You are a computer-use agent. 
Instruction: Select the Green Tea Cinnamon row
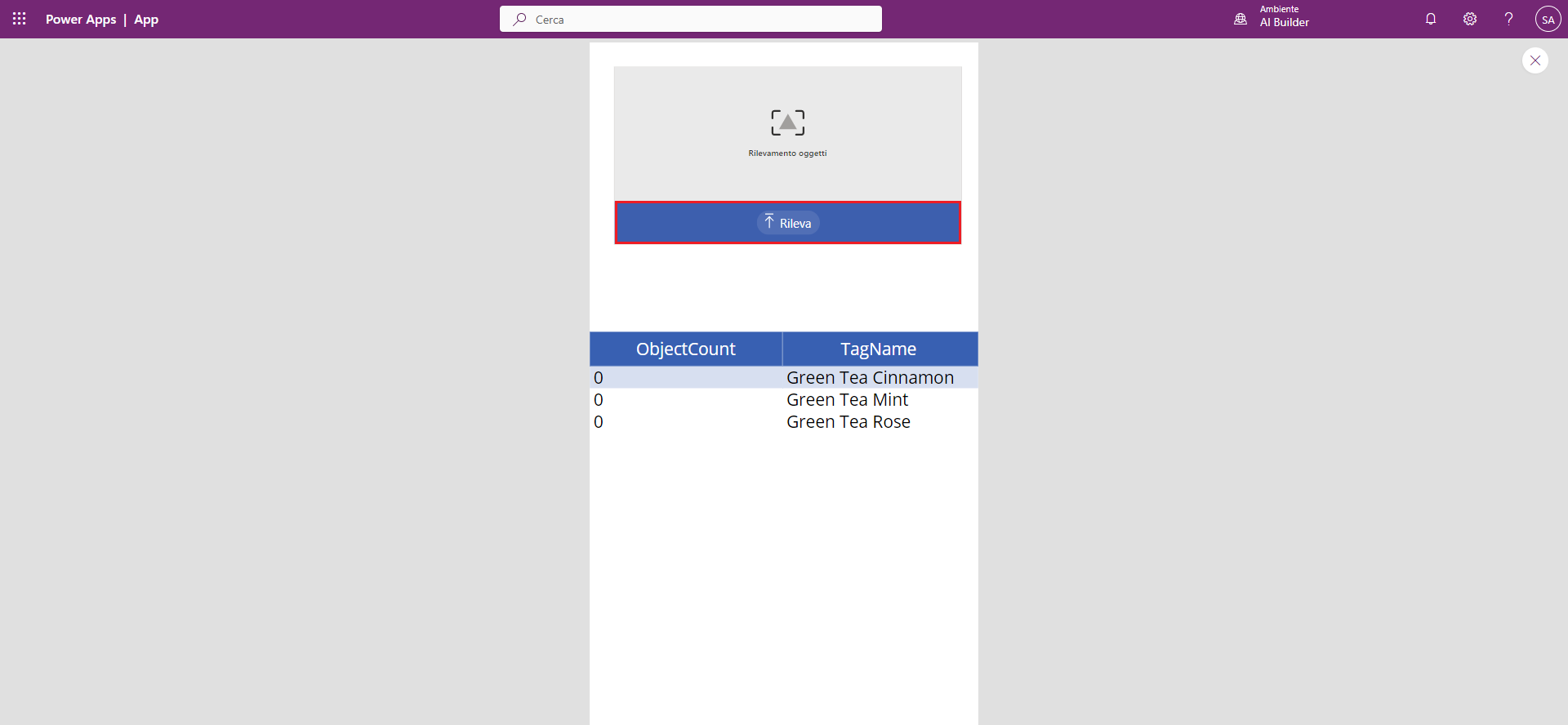(869, 377)
